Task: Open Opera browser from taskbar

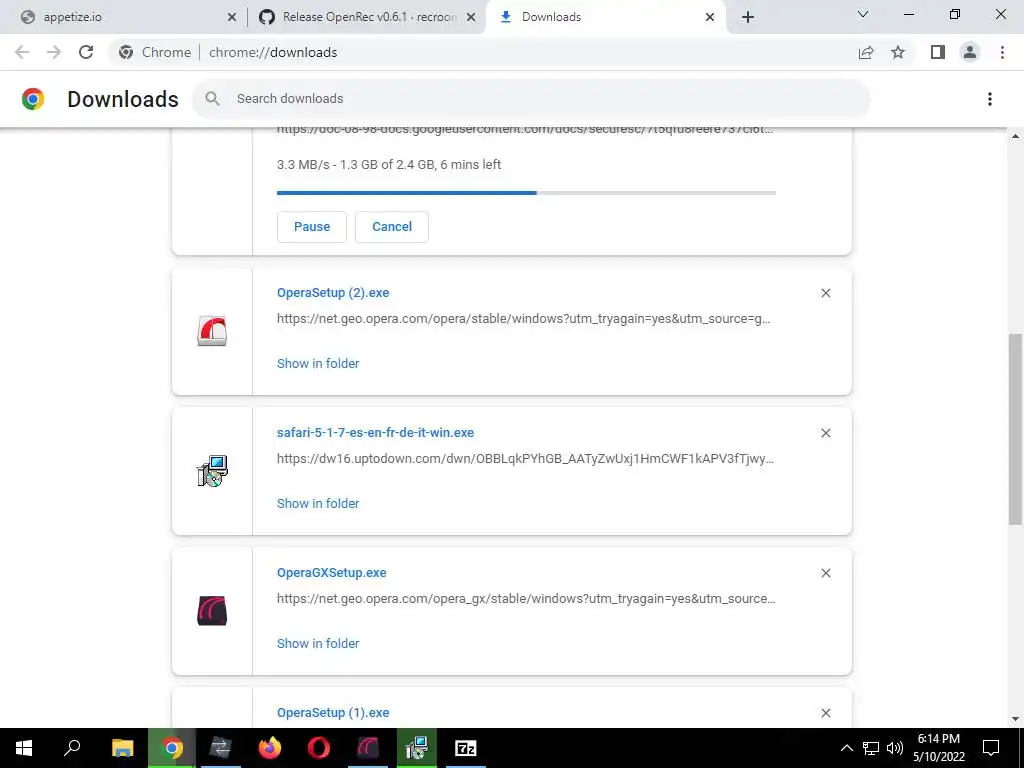Action: [319, 748]
